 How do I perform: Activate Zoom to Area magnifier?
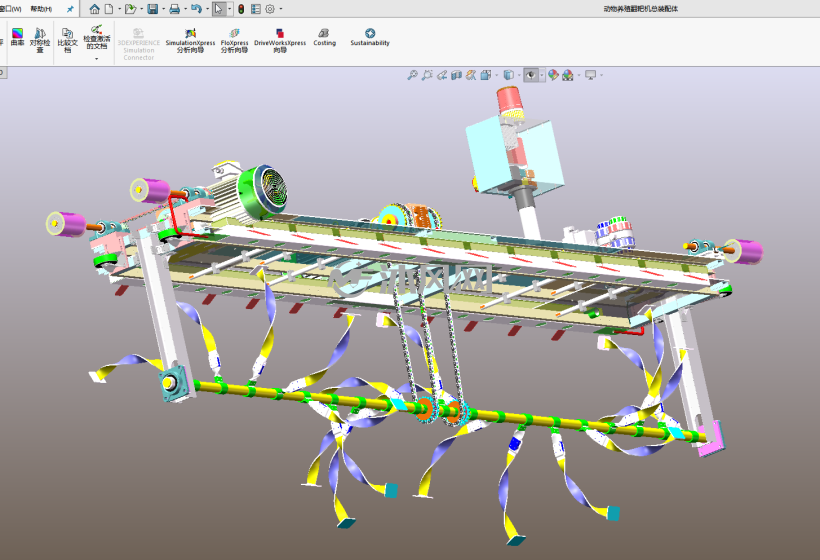pyautogui.click(x=427, y=75)
